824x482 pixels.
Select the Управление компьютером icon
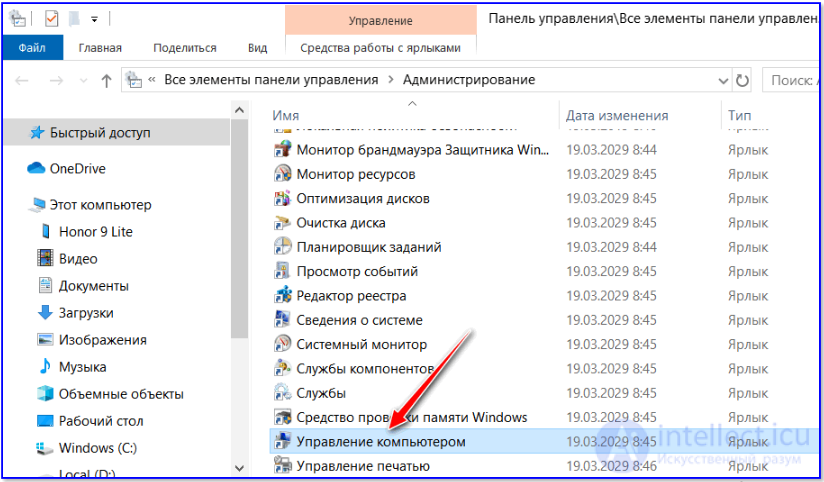tap(283, 442)
